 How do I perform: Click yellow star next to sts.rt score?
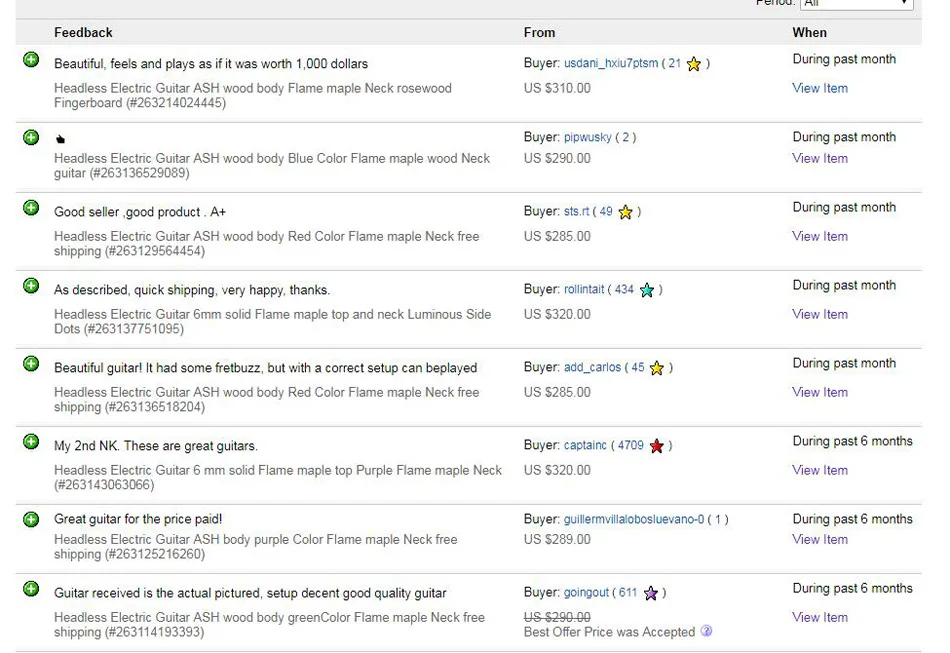pyautogui.click(x=625, y=212)
